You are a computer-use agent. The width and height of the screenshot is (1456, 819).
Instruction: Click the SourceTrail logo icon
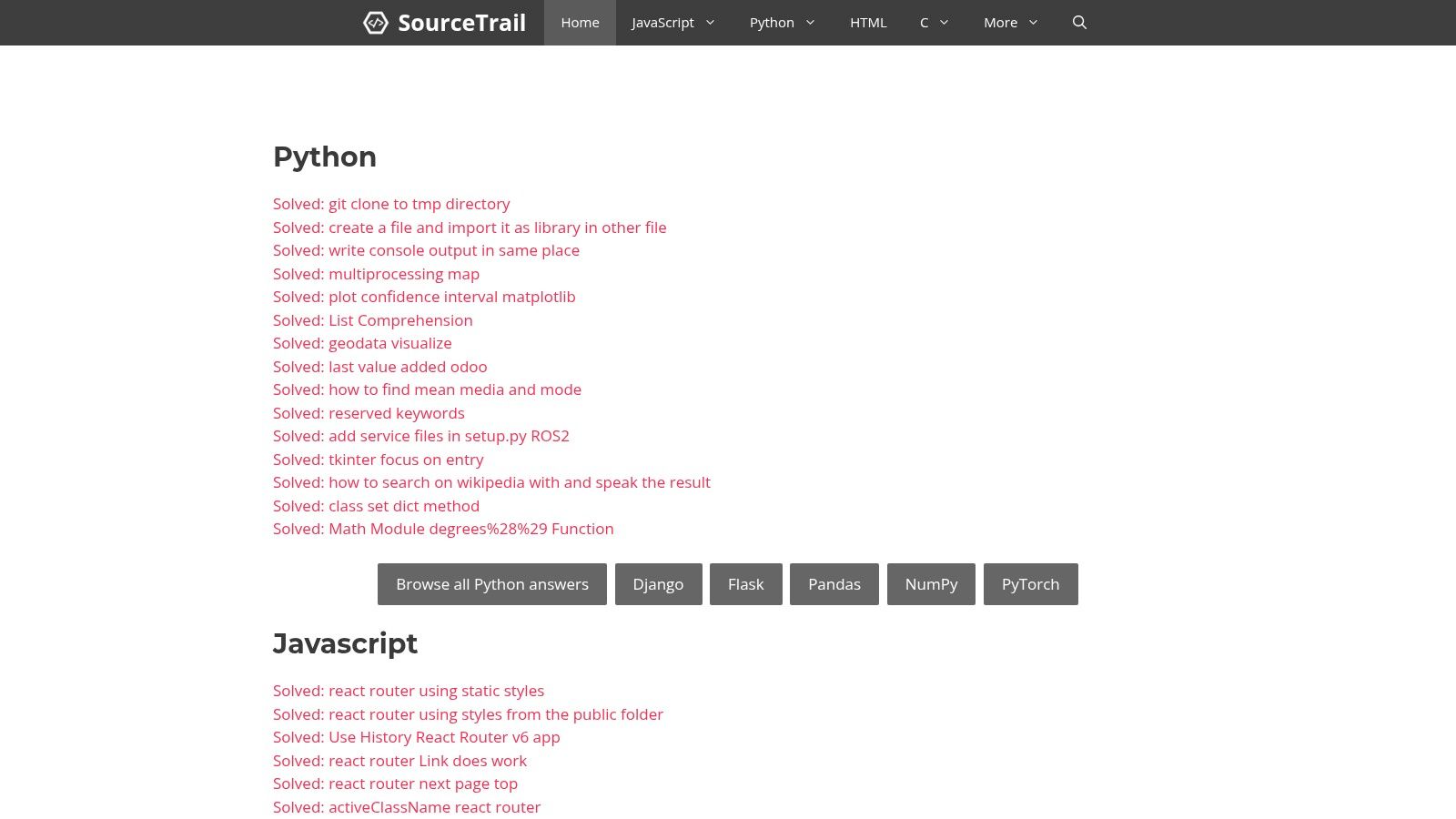click(x=376, y=23)
